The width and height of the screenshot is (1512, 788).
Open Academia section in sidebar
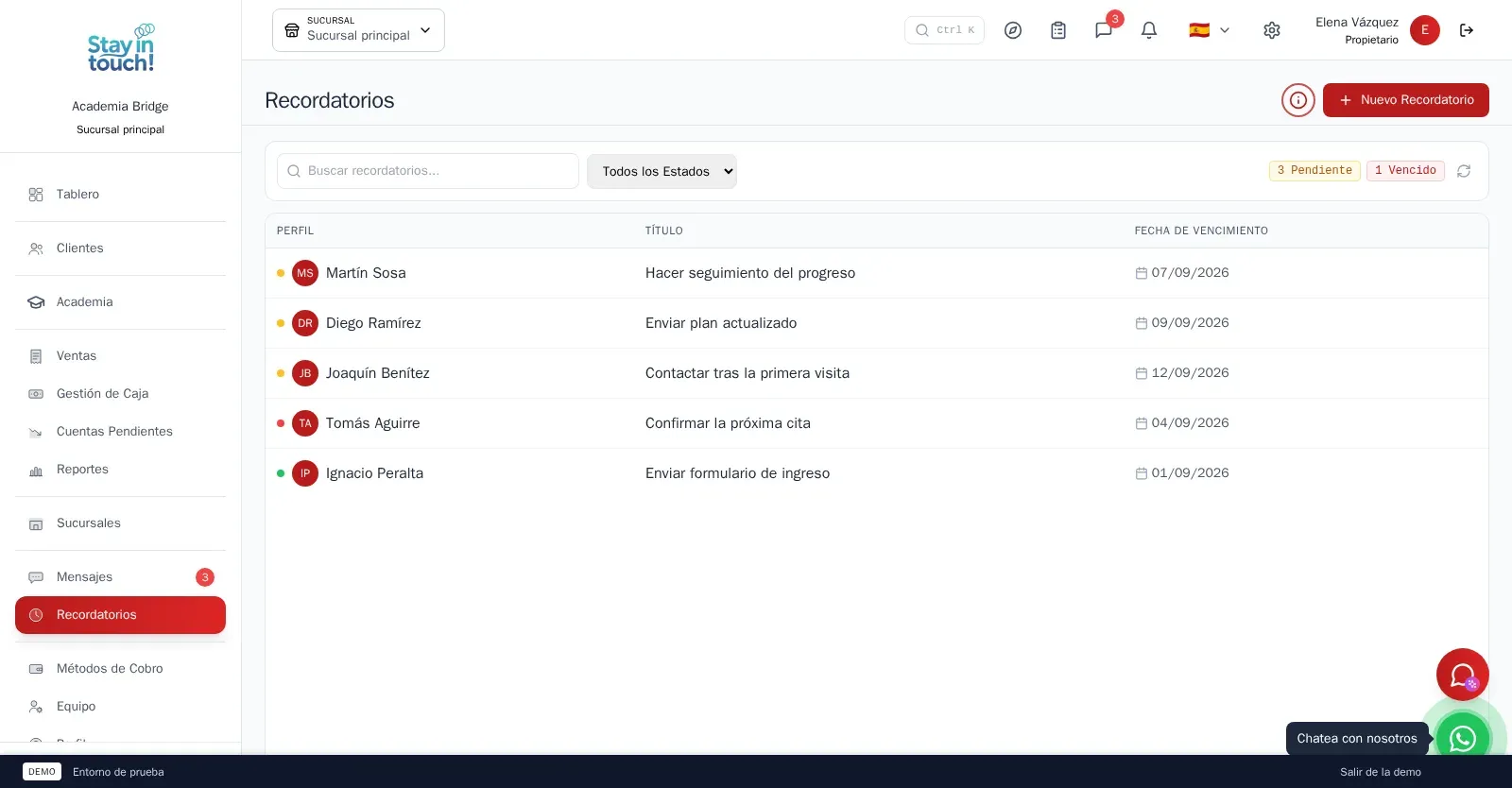tap(121, 302)
